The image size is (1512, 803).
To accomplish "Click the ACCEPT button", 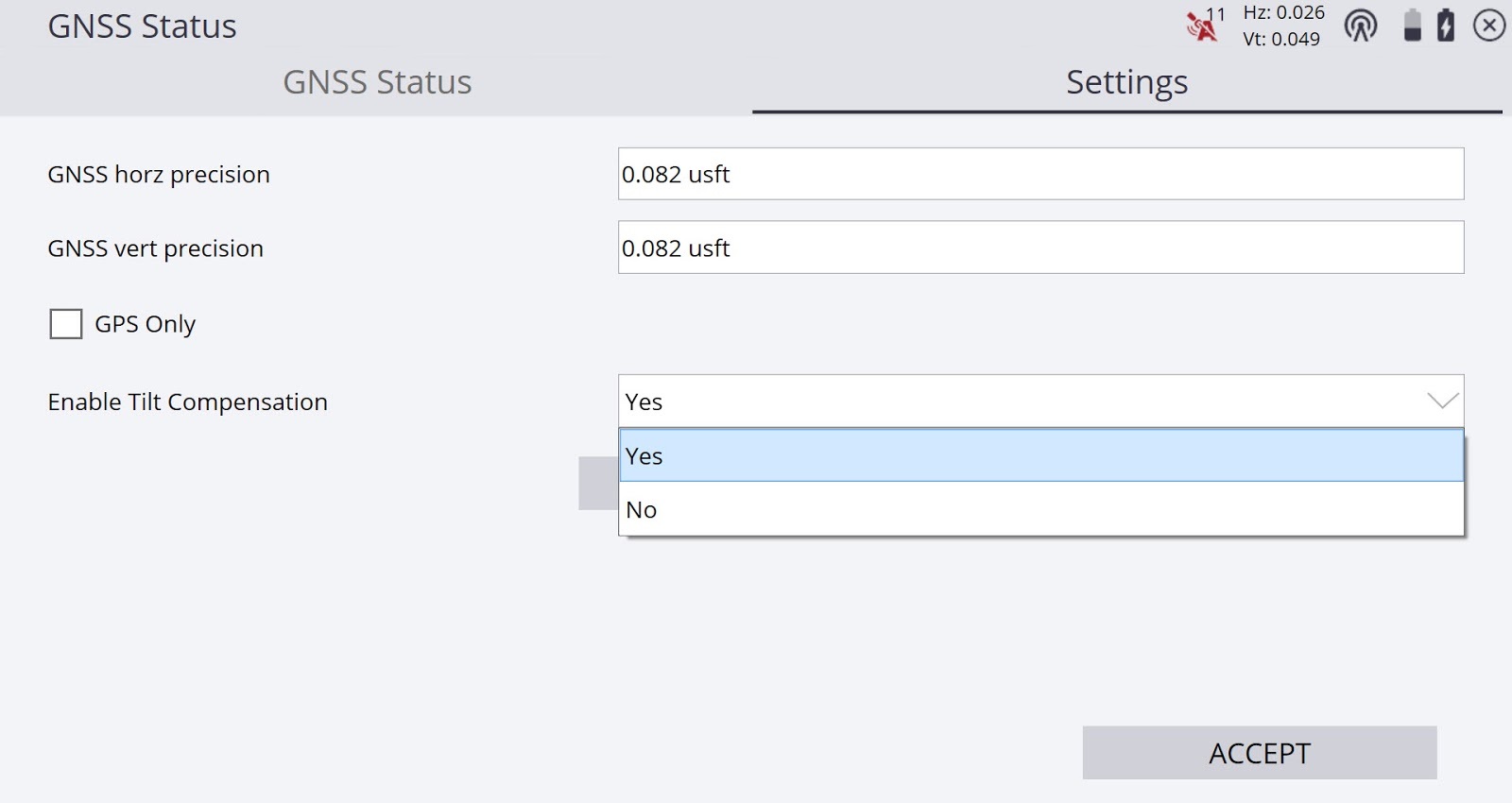I will coord(1260,753).
